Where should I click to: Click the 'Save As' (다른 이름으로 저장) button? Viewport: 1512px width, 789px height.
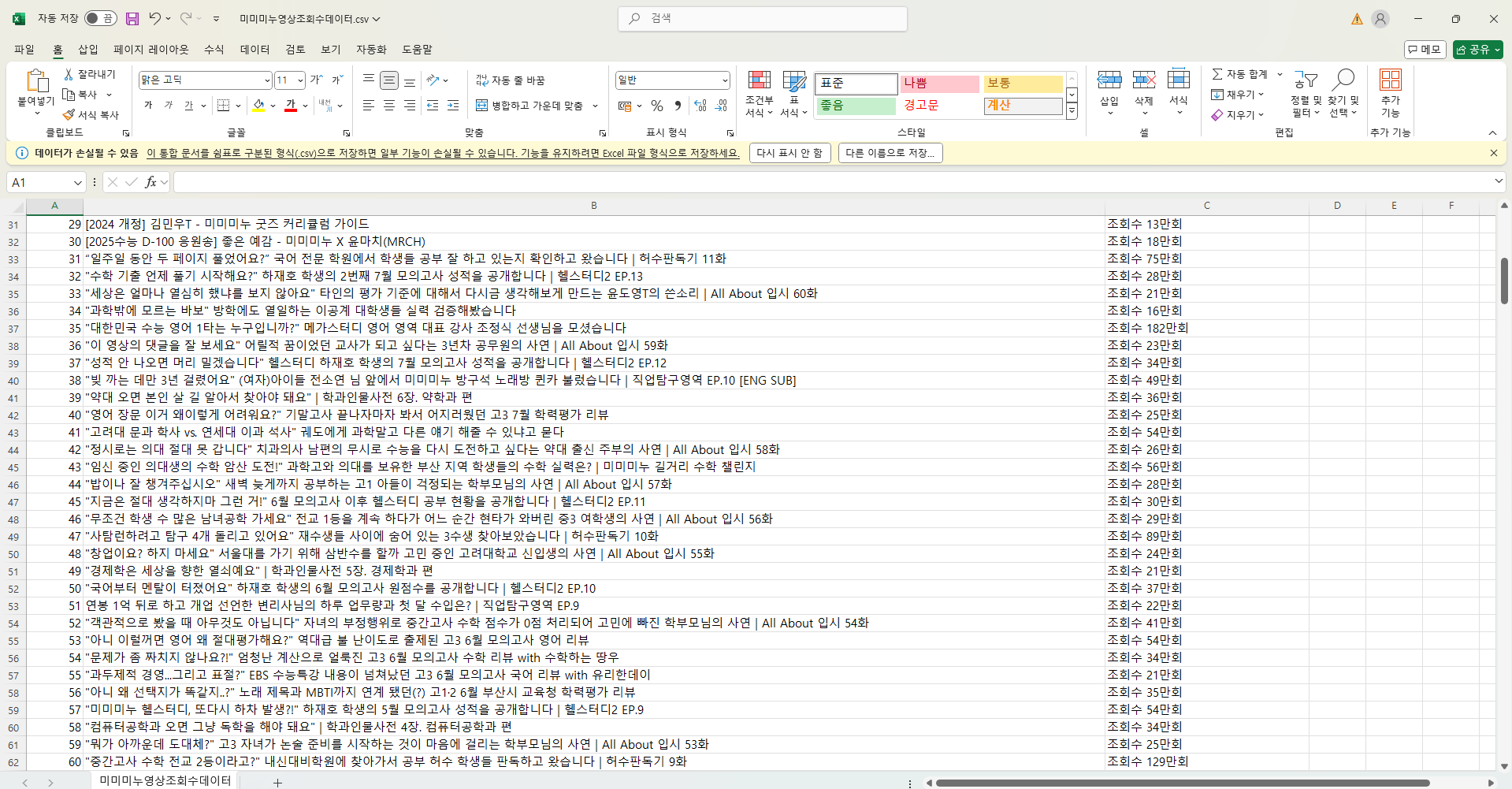click(x=890, y=153)
